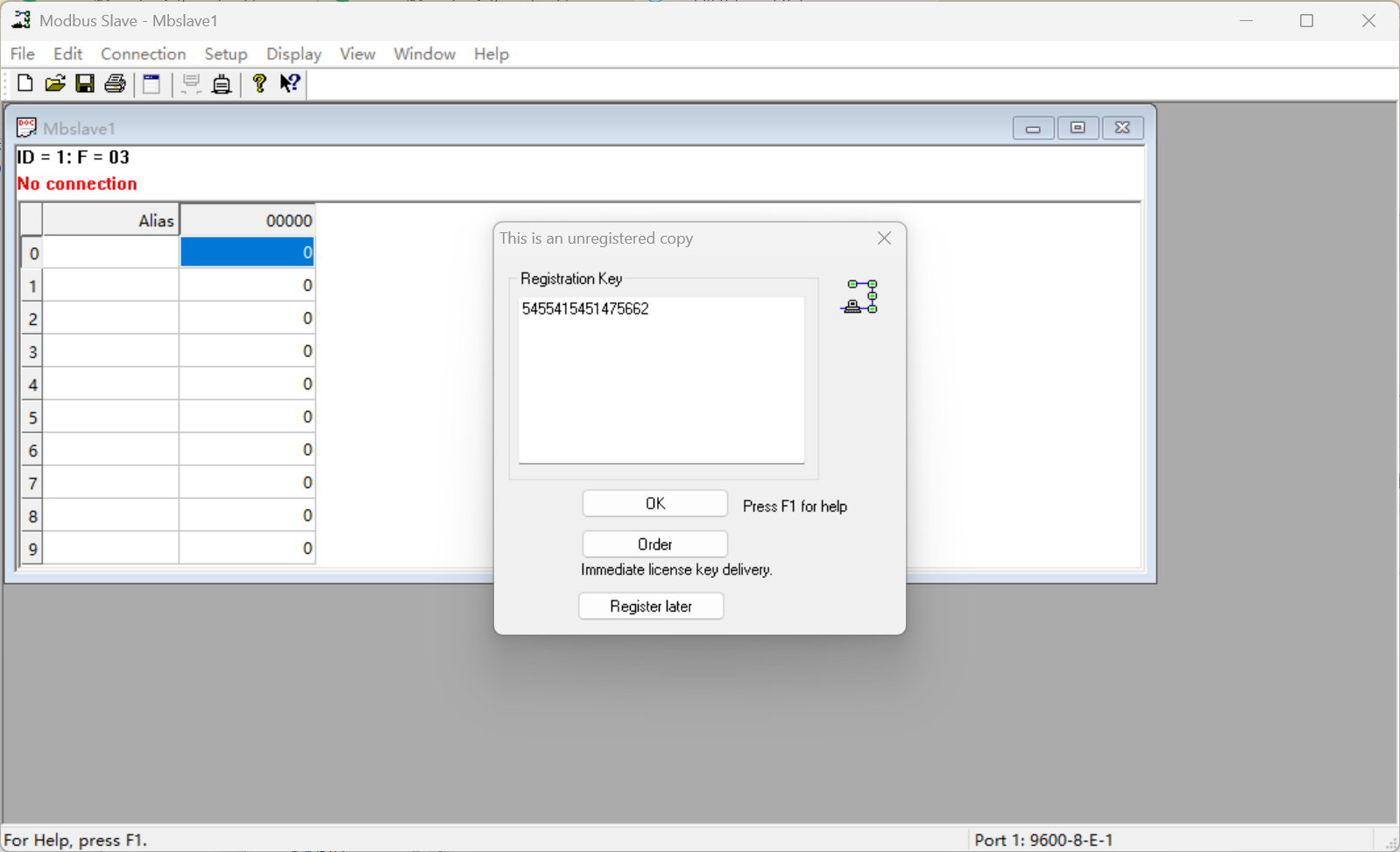Click the Order button
1400x852 pixels.
(654, 544)
